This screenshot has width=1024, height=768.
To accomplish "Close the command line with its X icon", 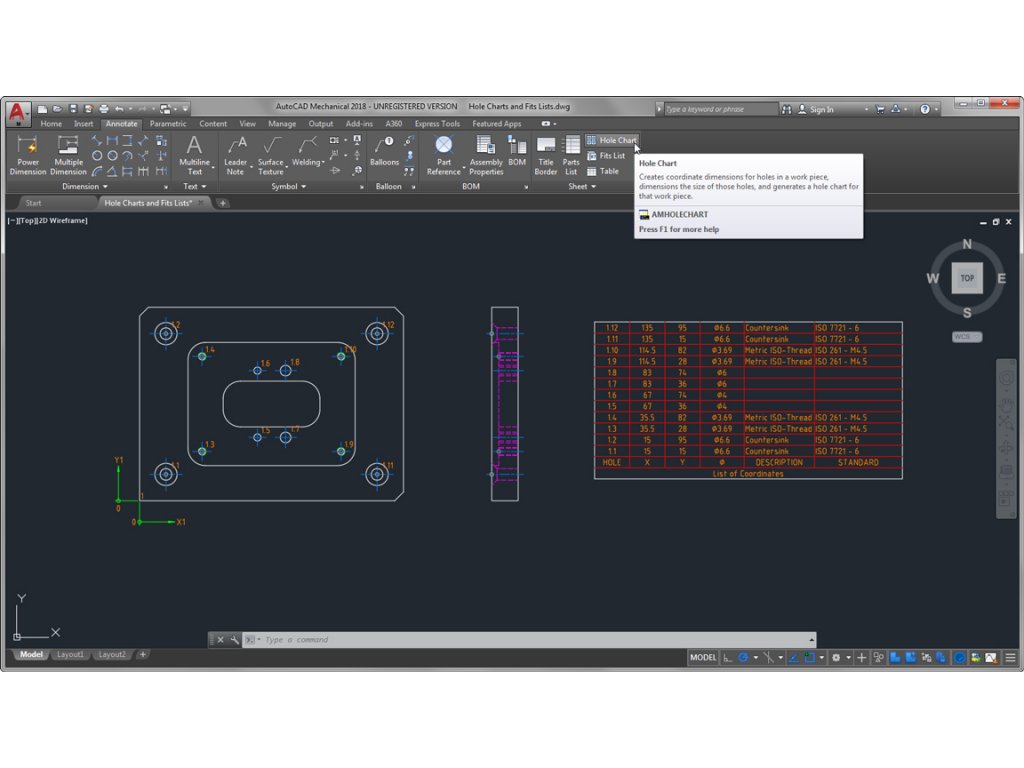I will tap(220, 640).
